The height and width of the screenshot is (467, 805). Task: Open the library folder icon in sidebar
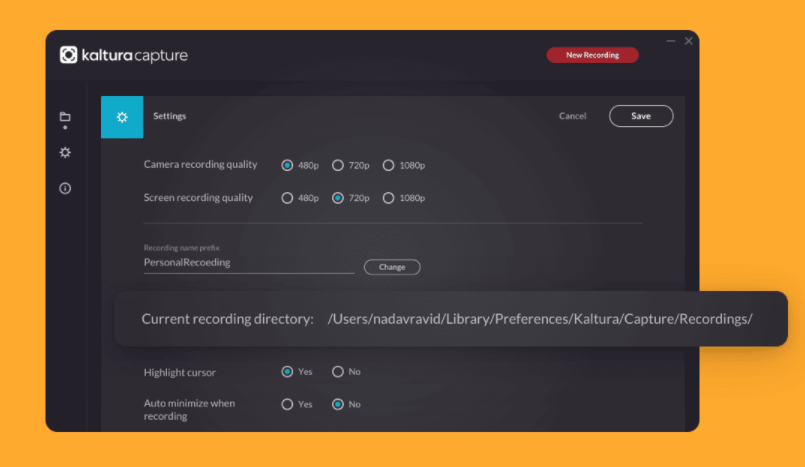[65, 117]
